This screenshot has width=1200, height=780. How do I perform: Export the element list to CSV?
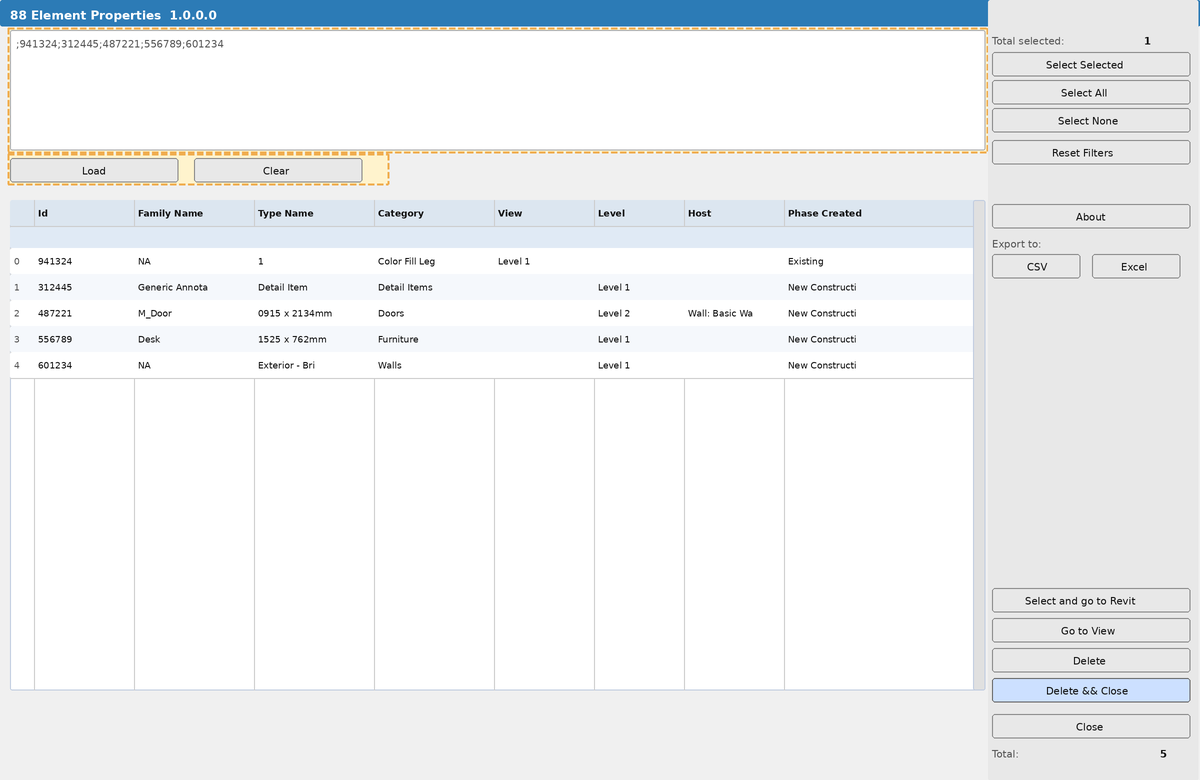(1035, 266)
